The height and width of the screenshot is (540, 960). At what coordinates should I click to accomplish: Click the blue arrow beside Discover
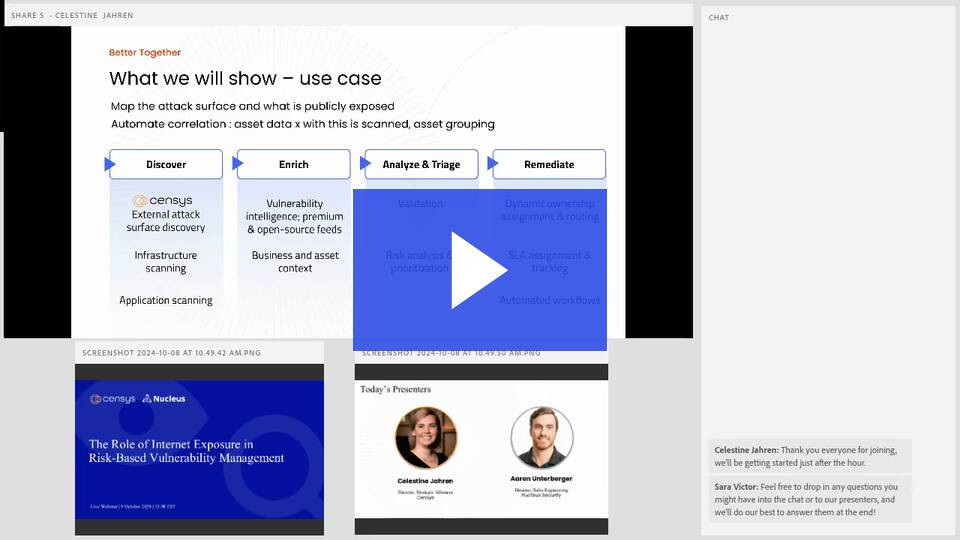click(x=110, y=163)
